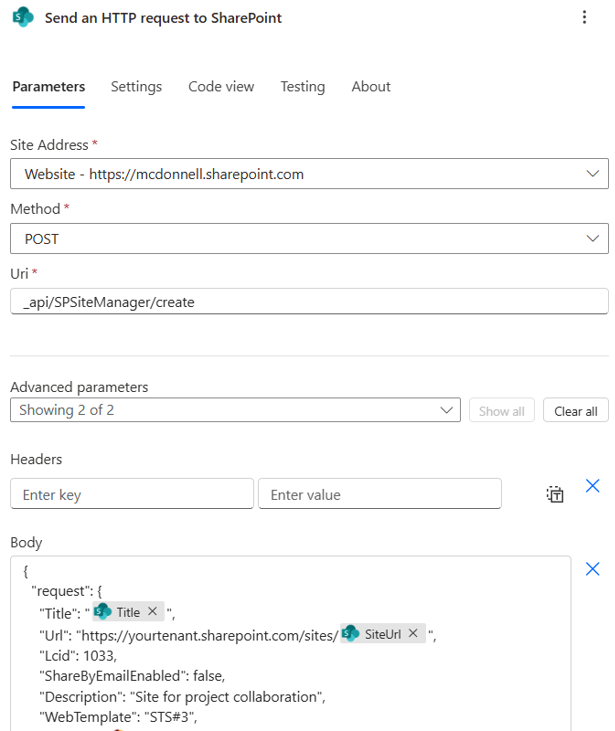Switch to the Settings tab
The width and height of the screenshot is (615, 731).
[136, 87]
